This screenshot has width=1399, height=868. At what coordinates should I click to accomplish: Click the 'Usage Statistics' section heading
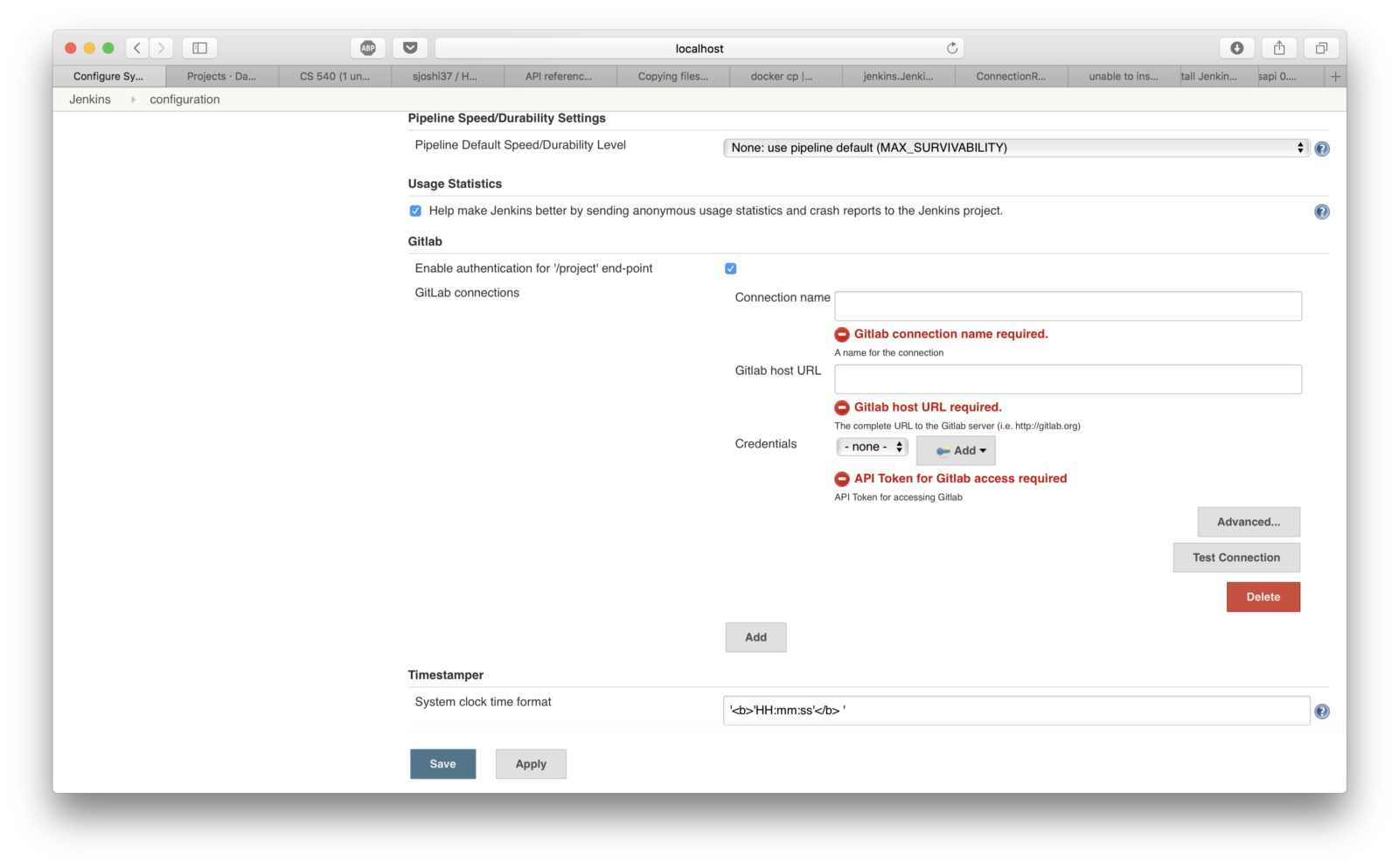coord(455,184)
